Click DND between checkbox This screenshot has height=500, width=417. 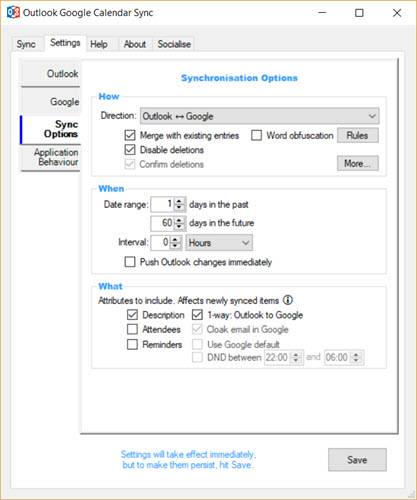click(x=197, y=357)
